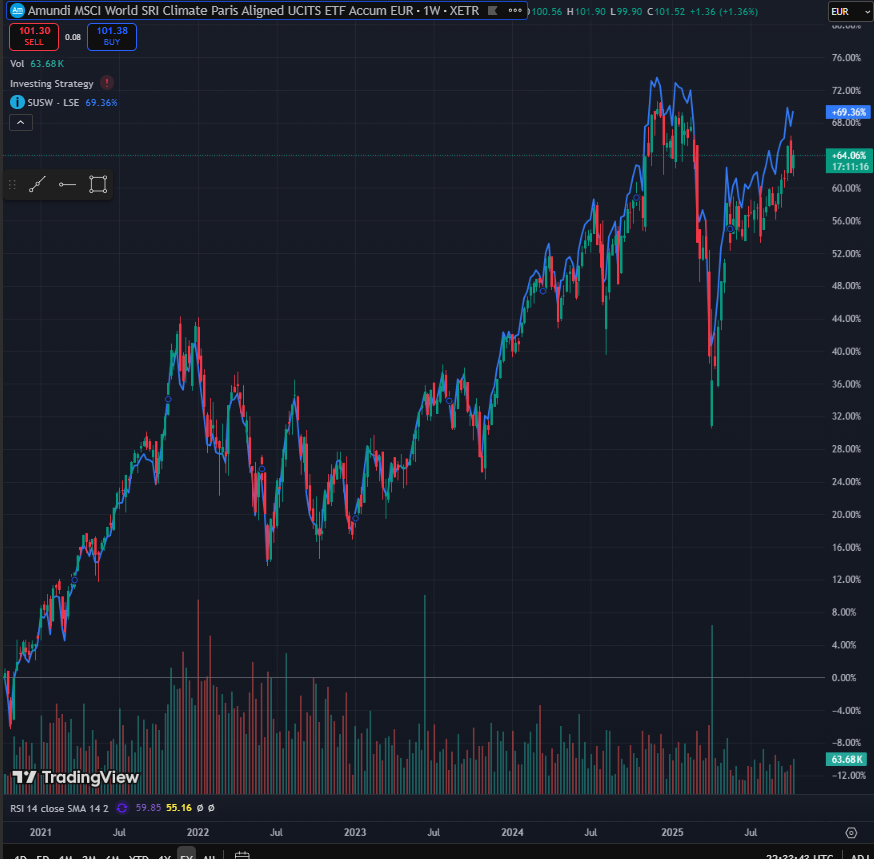The height and width of the screenshot is (859, 874).
Task: Open the EUR currency dropdown
Action: pos(848,11)
